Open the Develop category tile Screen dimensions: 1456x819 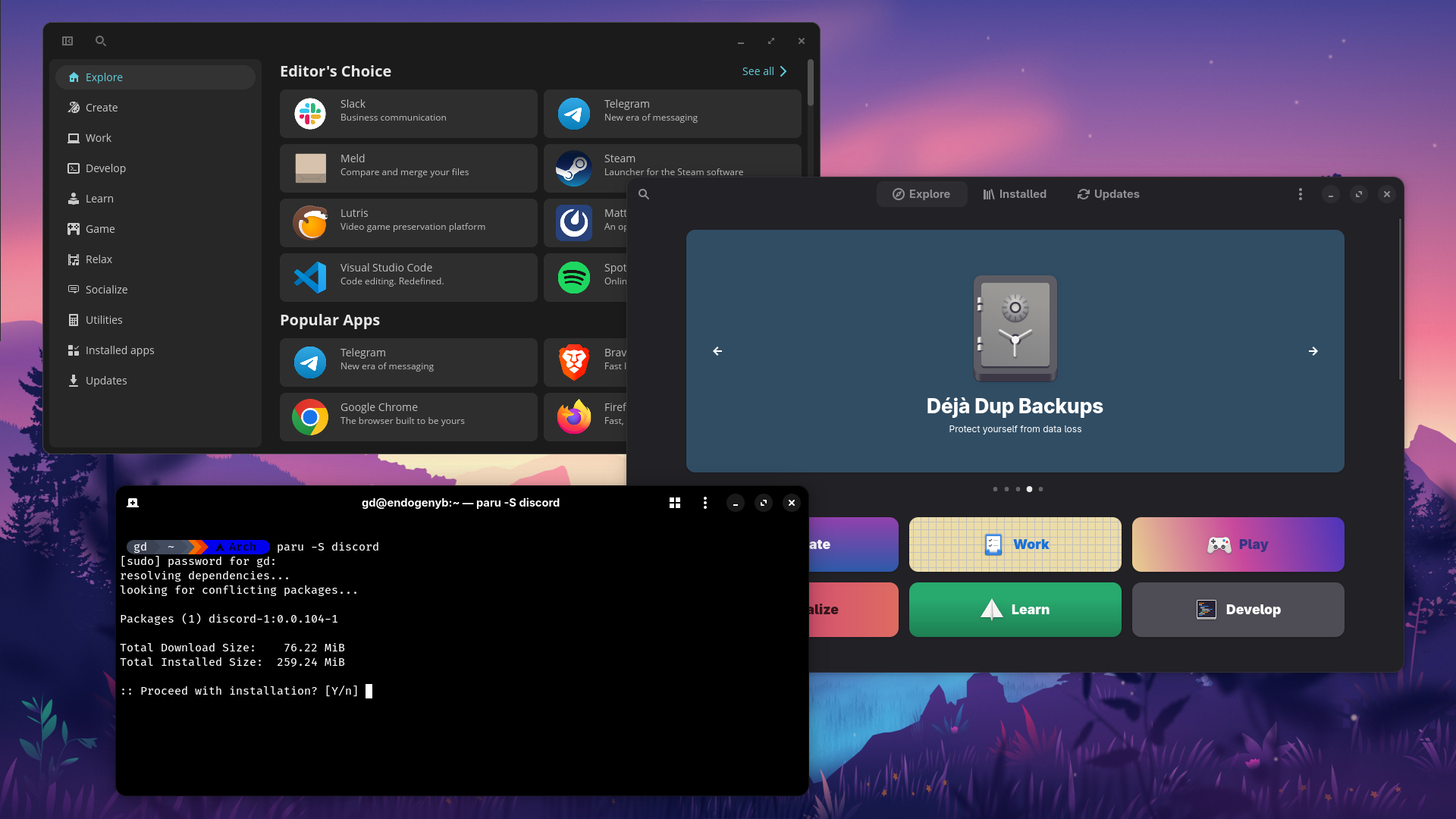[1238, 610]
